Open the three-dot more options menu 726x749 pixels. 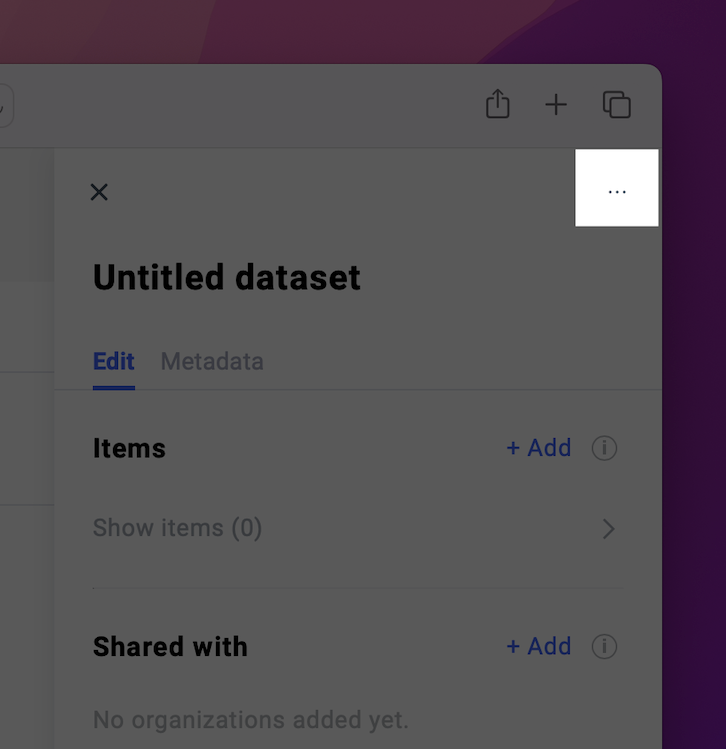coord(617,188)
